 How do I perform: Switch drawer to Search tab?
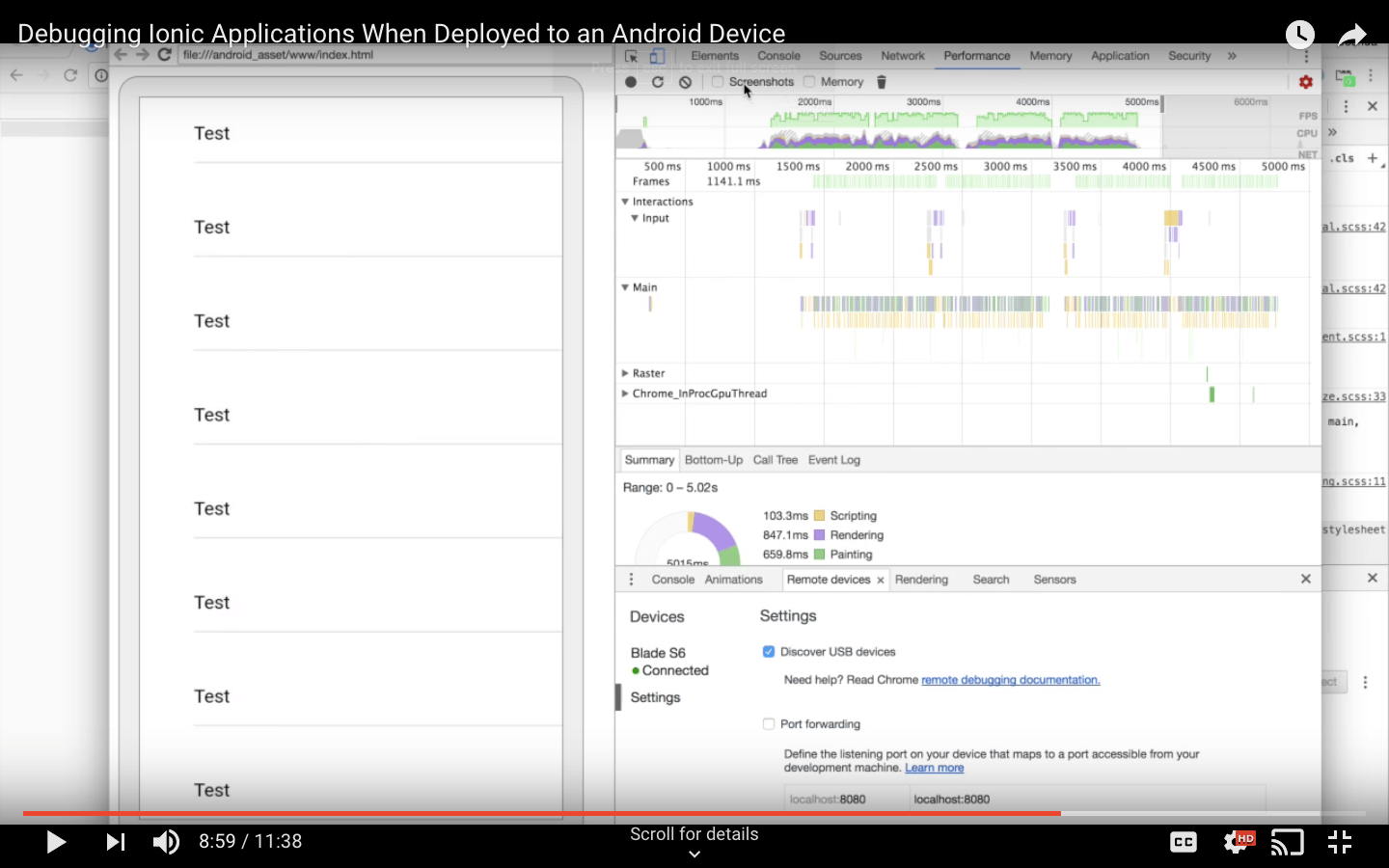point(991,580)
